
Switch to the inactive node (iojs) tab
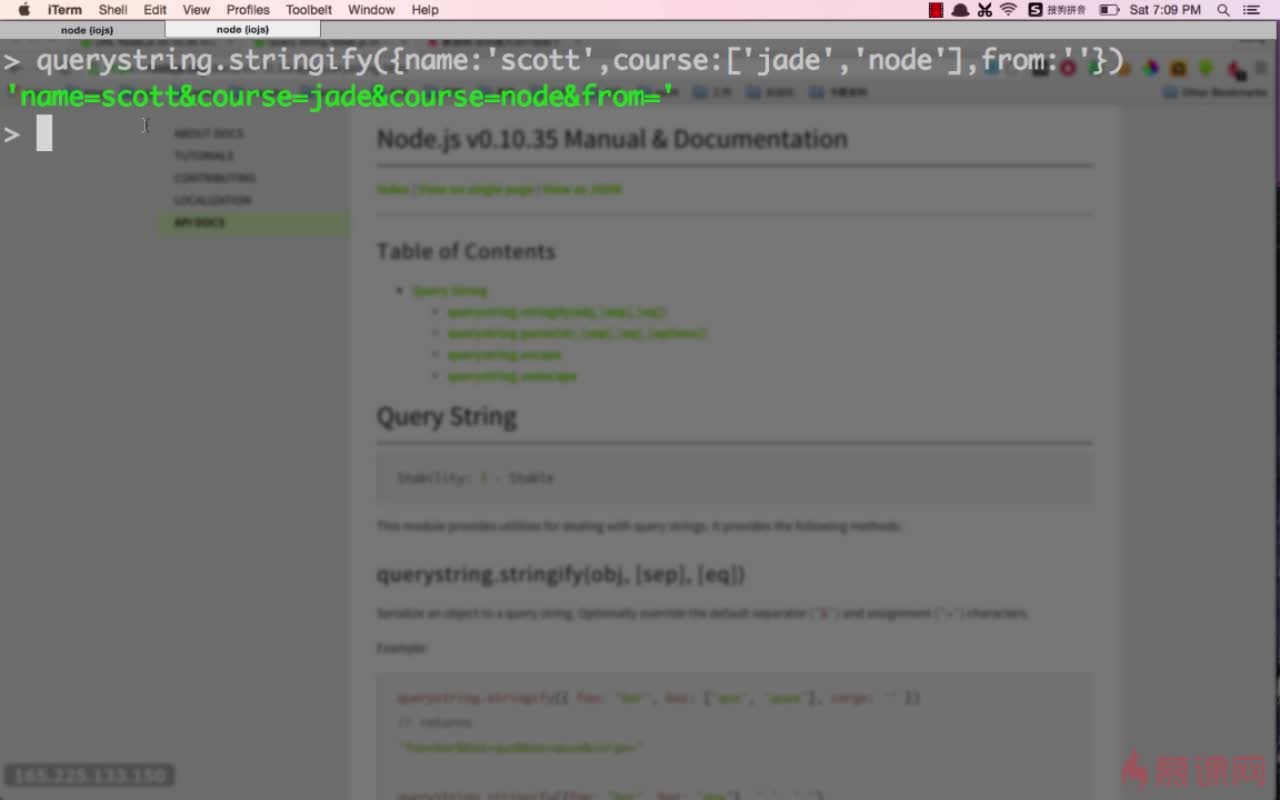(x=87, y=30)
